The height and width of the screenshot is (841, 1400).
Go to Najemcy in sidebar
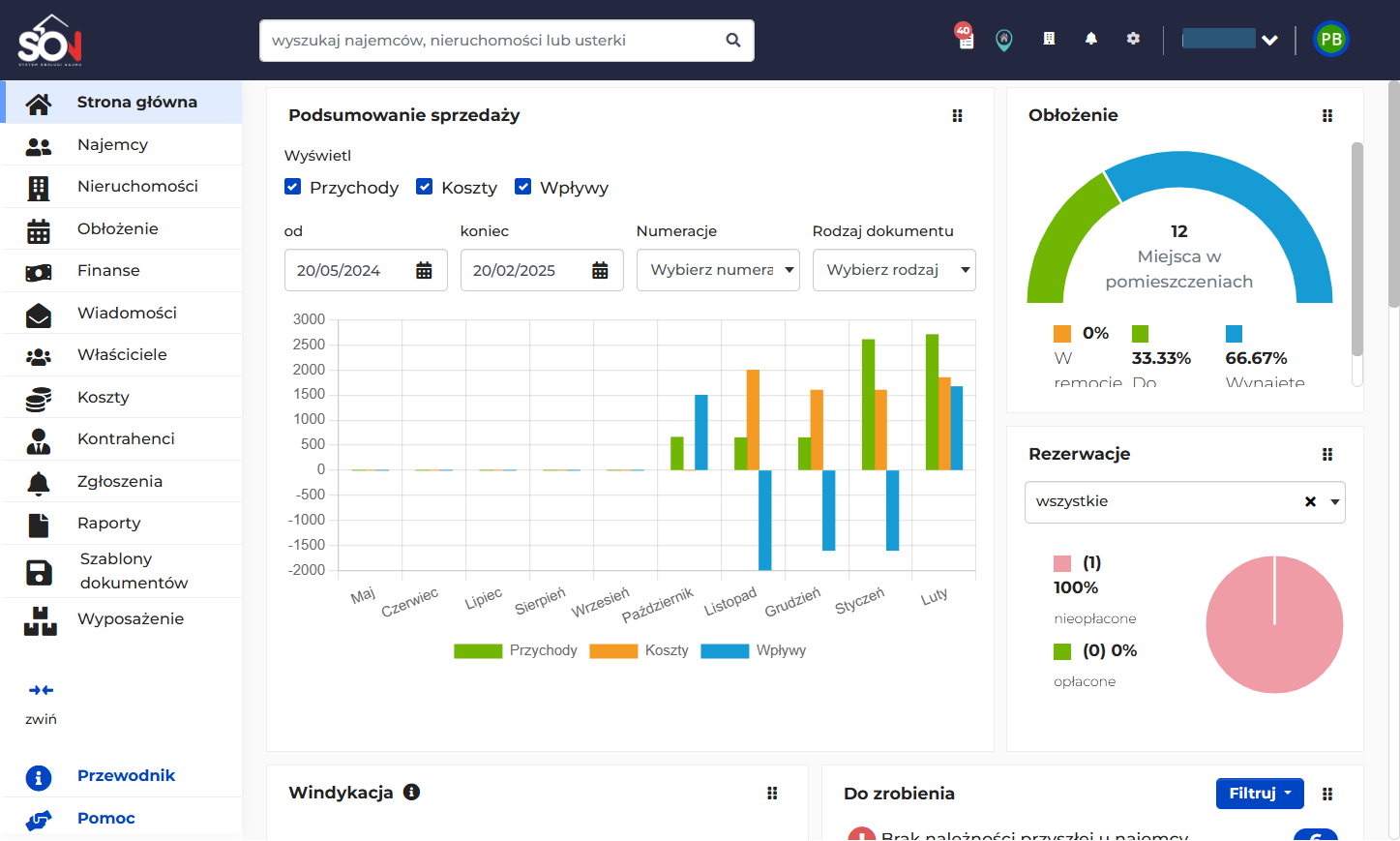pos(122,144)
